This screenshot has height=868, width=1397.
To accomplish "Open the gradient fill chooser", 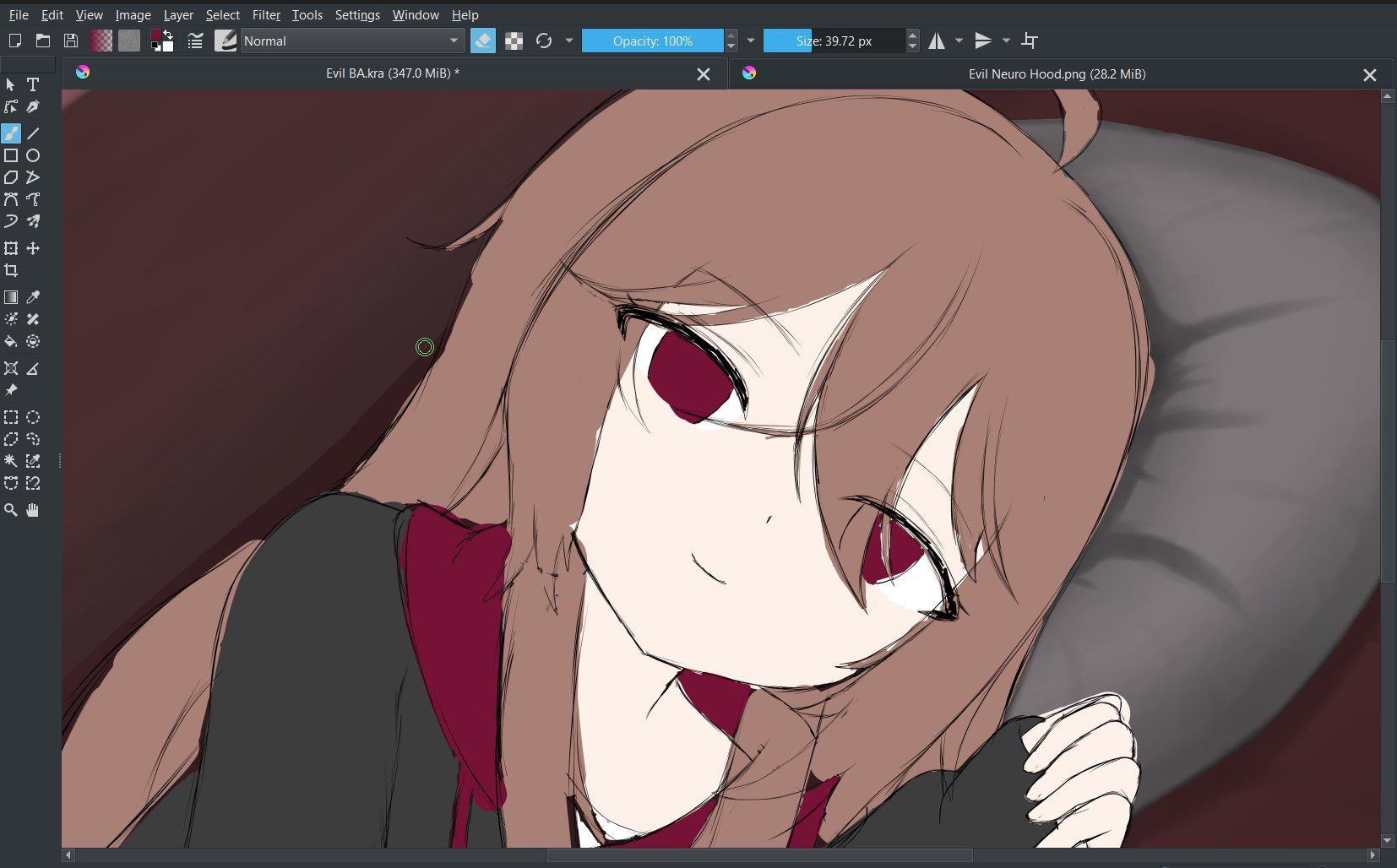I will click(101, 41).
